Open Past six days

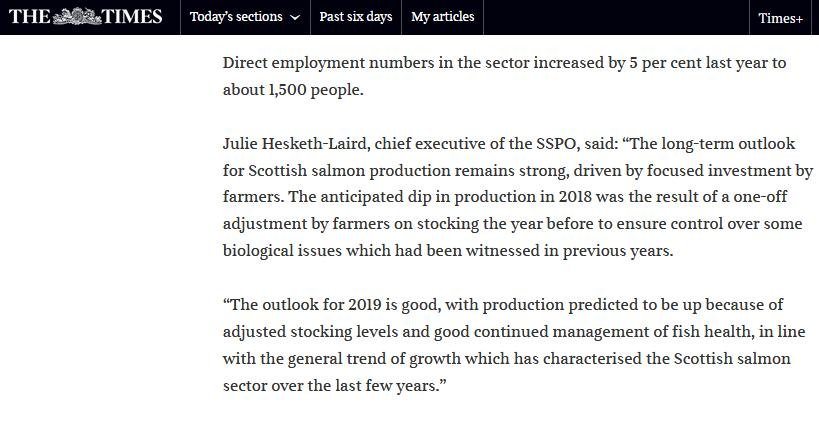coord(355,17)
